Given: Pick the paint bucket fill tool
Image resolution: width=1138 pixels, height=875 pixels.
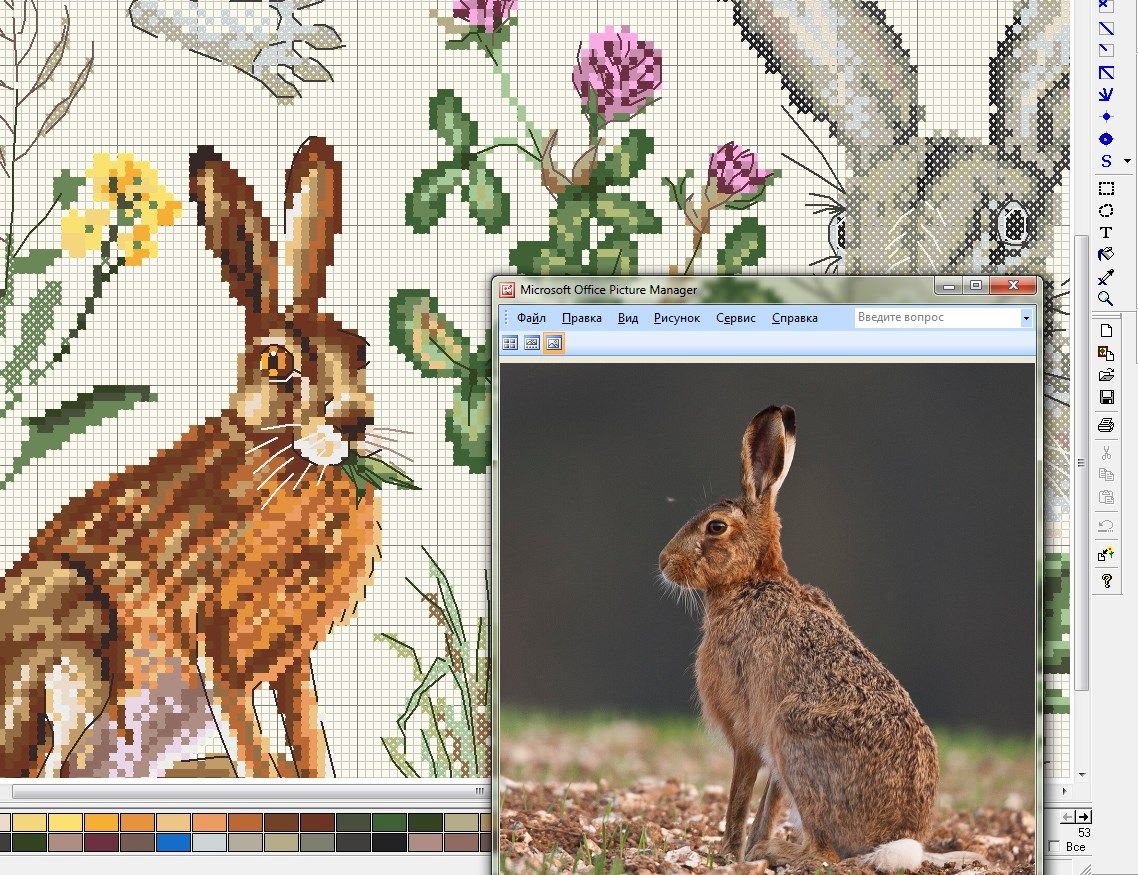Looking at the screenshot, I should tap(1106, 254).
